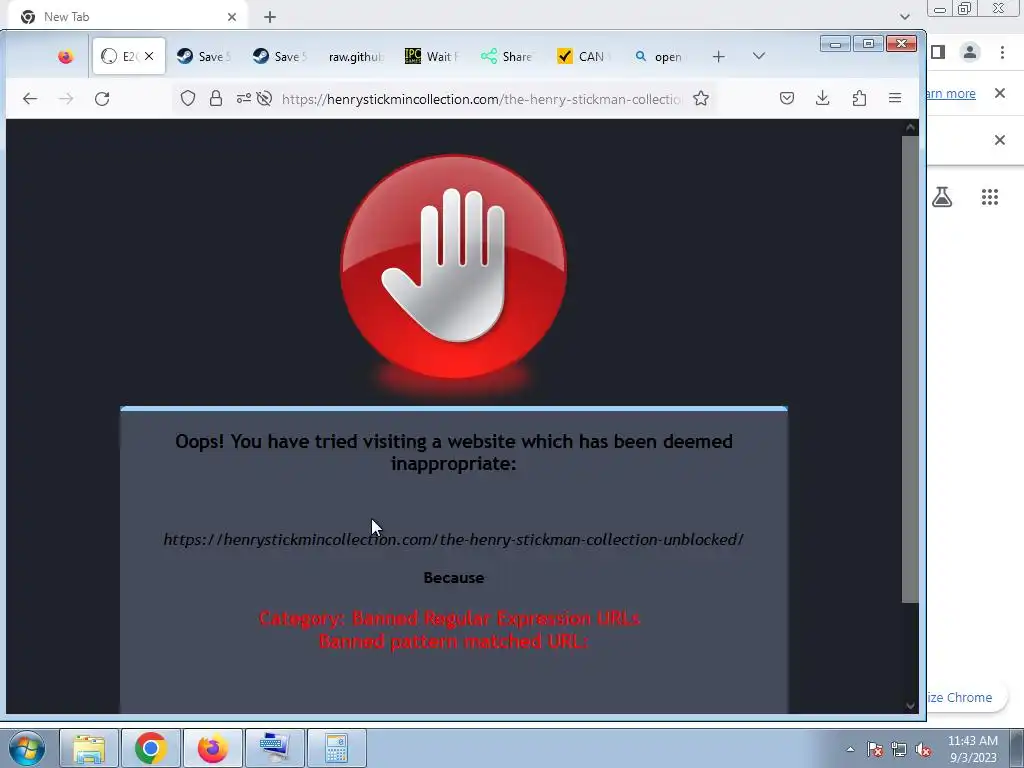Open Action Center flag tray icon
This screenshot has height=768, width=1024.
point(875,749)
